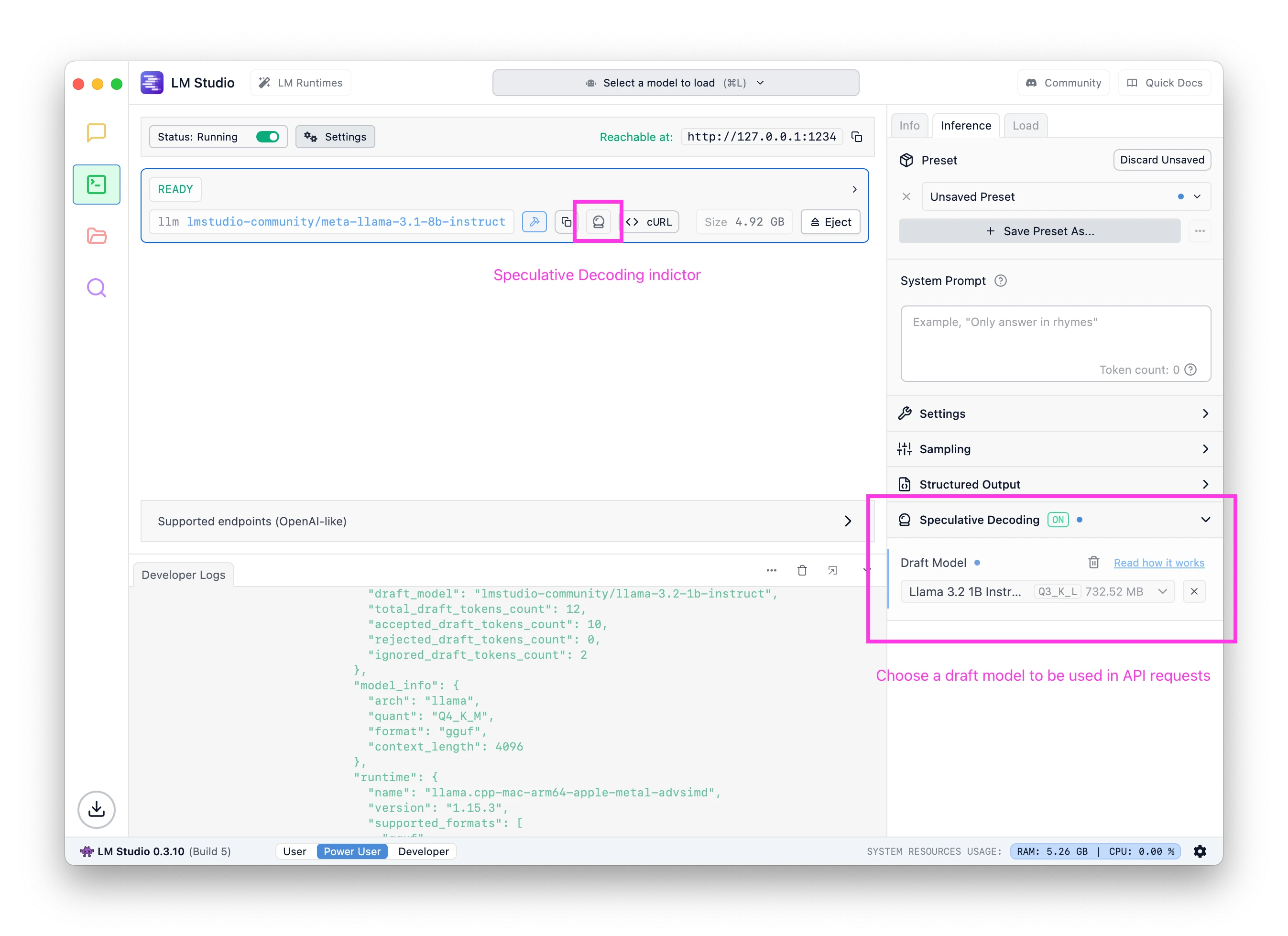Switch to User mode
Image resolution: width=1288 pixels, height=936 pixels.
coord(294,851)
